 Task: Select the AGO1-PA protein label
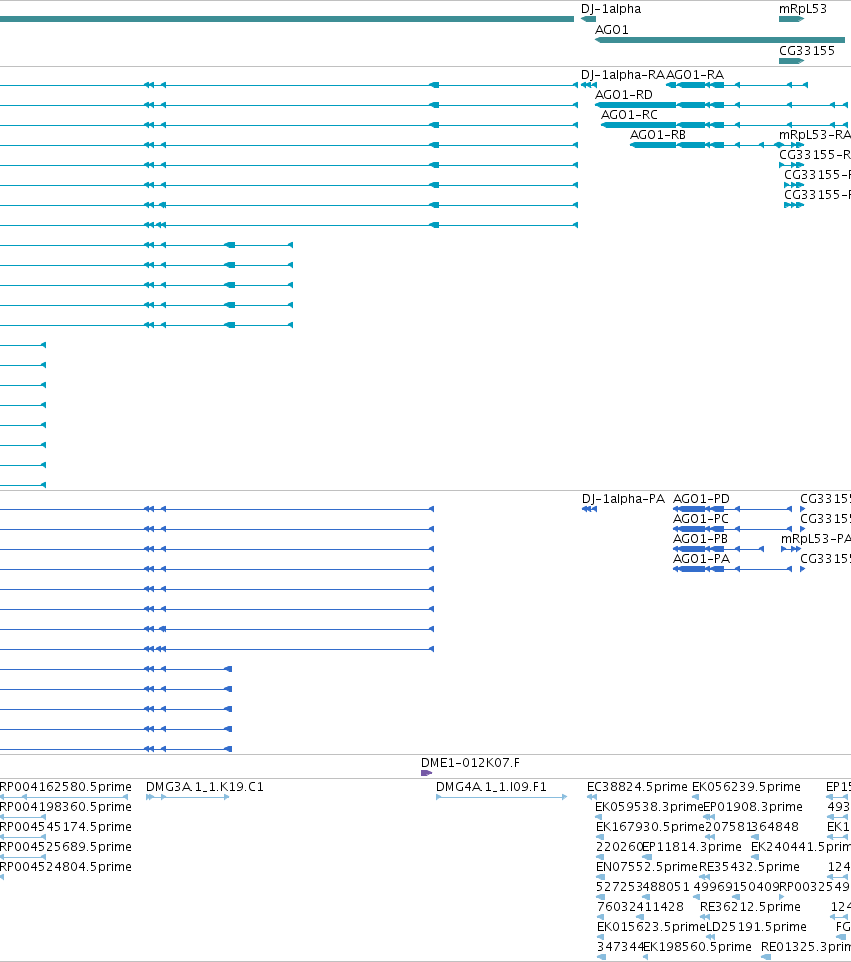[701, 558]
